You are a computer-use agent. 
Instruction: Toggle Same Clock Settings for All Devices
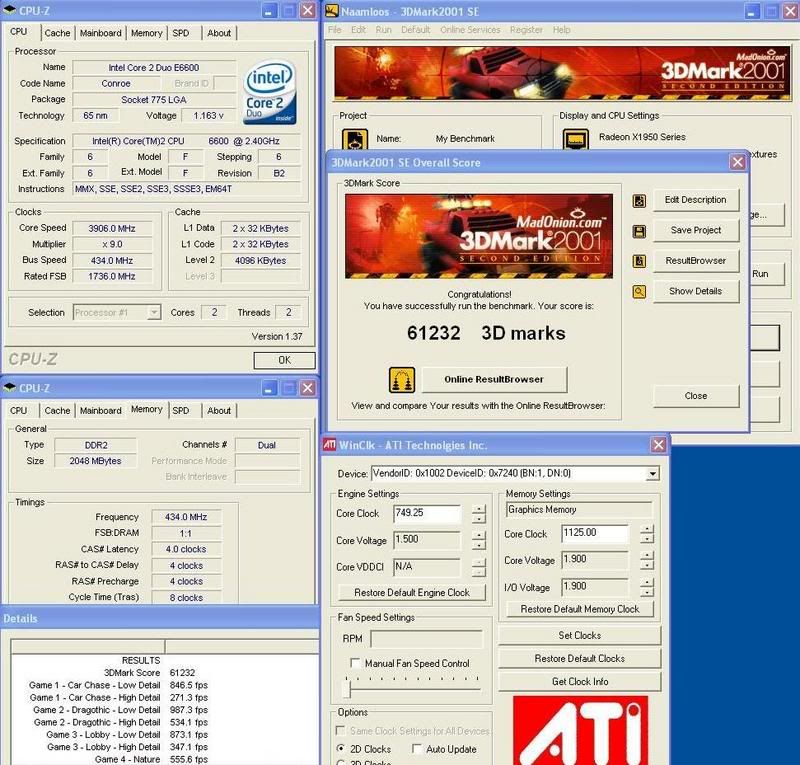340,730
